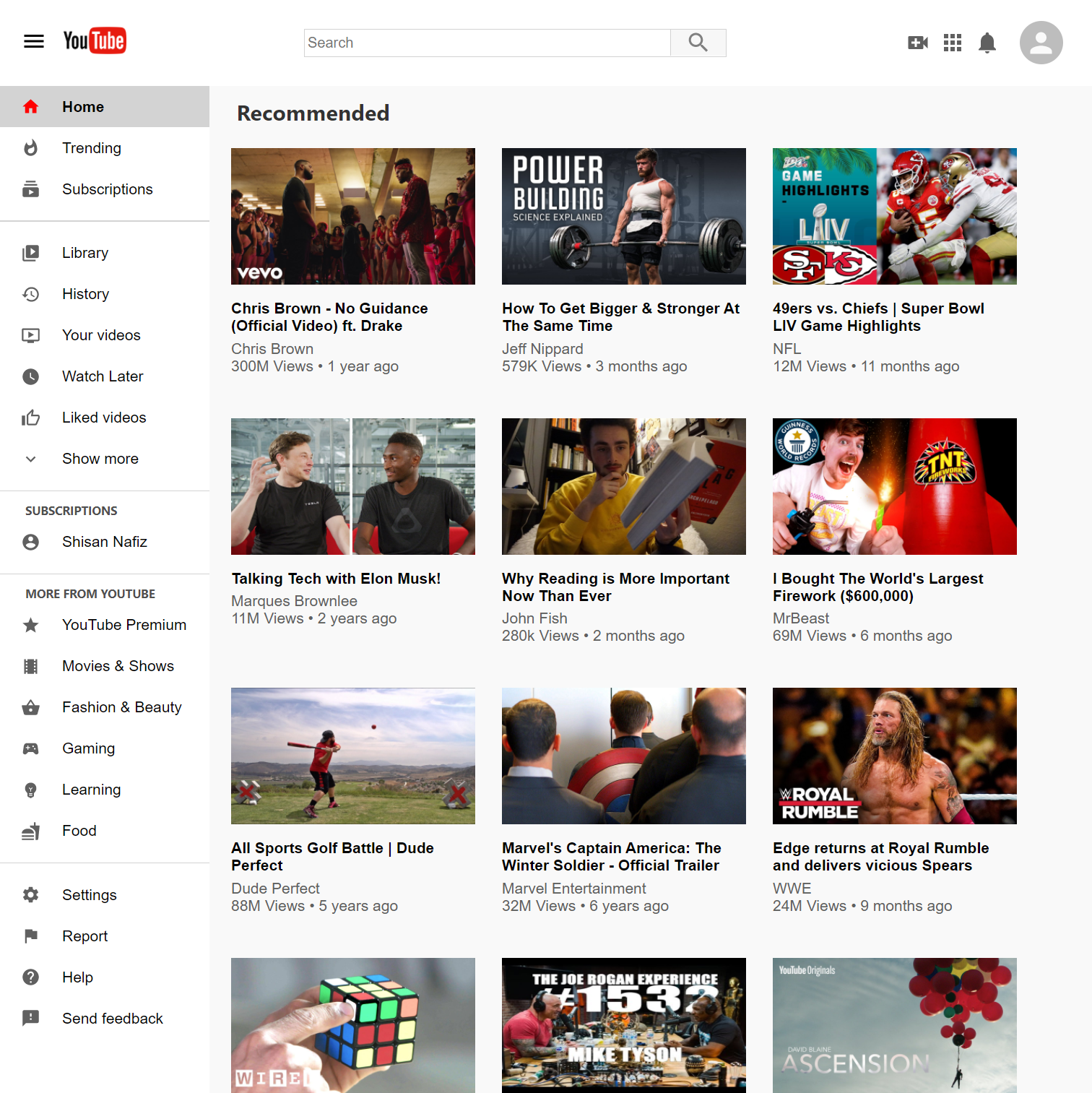Click into the Search text field
Image resolution: width=1092 pixels, height=1093 pixels.
[x=487, y=43]
